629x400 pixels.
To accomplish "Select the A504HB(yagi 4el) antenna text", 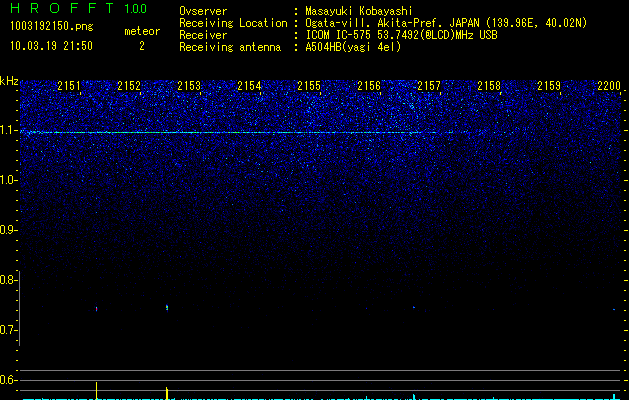I will [x=353, y=47].
